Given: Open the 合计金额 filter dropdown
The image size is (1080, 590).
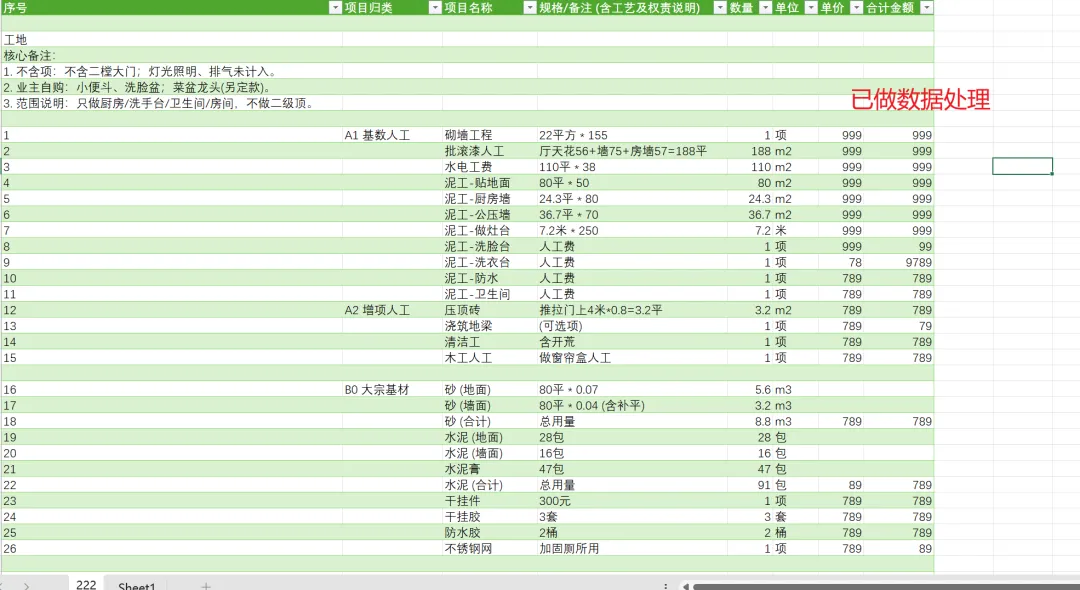Looking at the screenshot, I should (926, 8).
